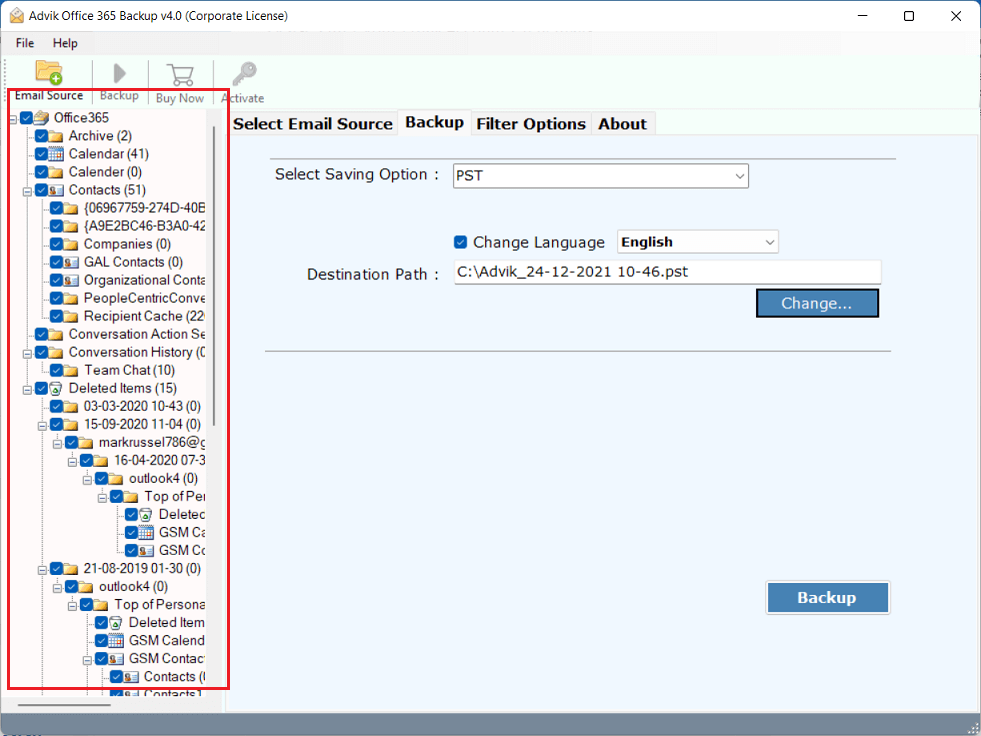The image size is (981, 736).
Task: Select the Deleted Items (15) trash icon
Action: (56, 389)
